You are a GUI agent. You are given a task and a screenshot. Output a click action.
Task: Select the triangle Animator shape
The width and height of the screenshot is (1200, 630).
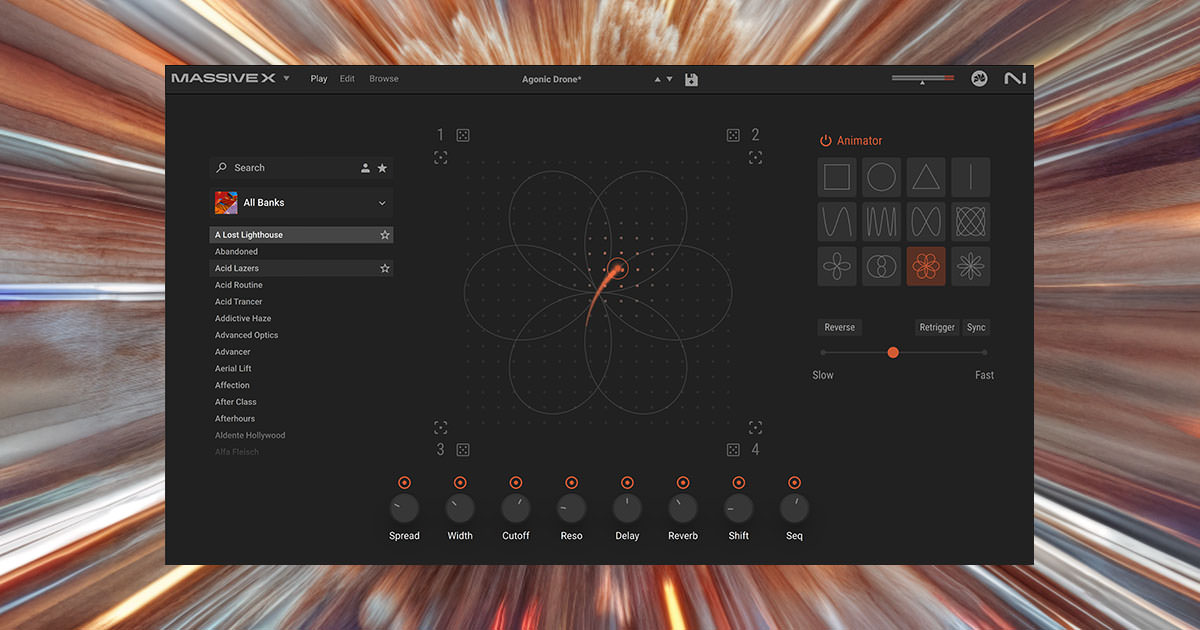tap(926, 177)
